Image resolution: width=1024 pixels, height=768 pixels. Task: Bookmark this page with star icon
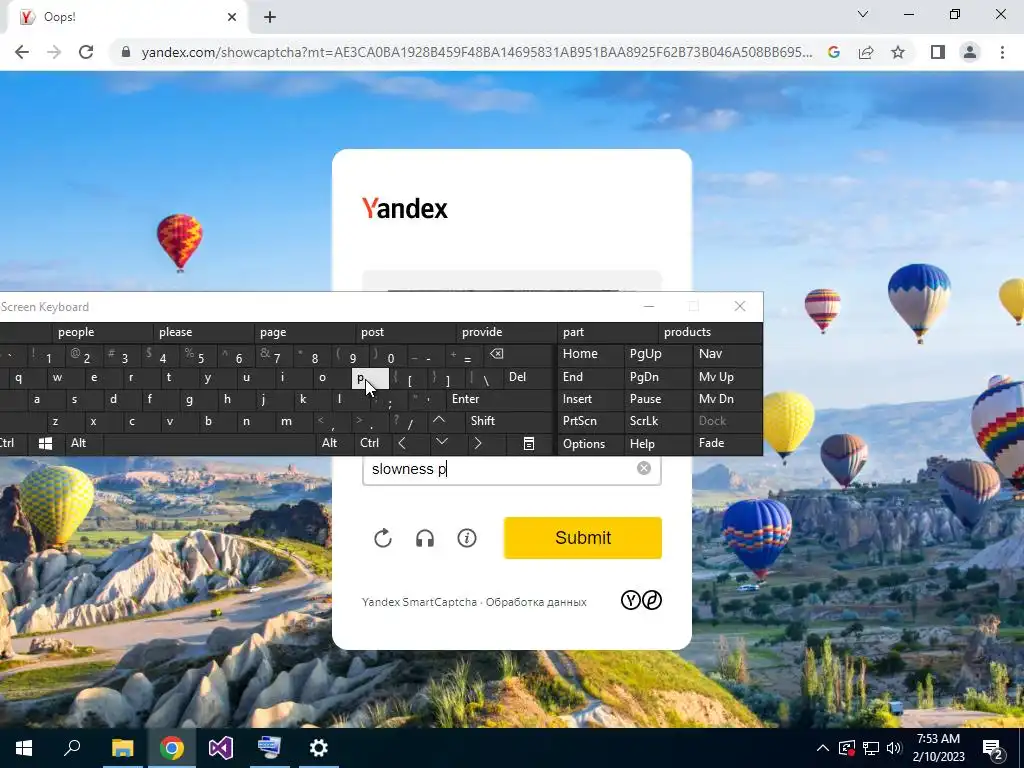(898, 52)
